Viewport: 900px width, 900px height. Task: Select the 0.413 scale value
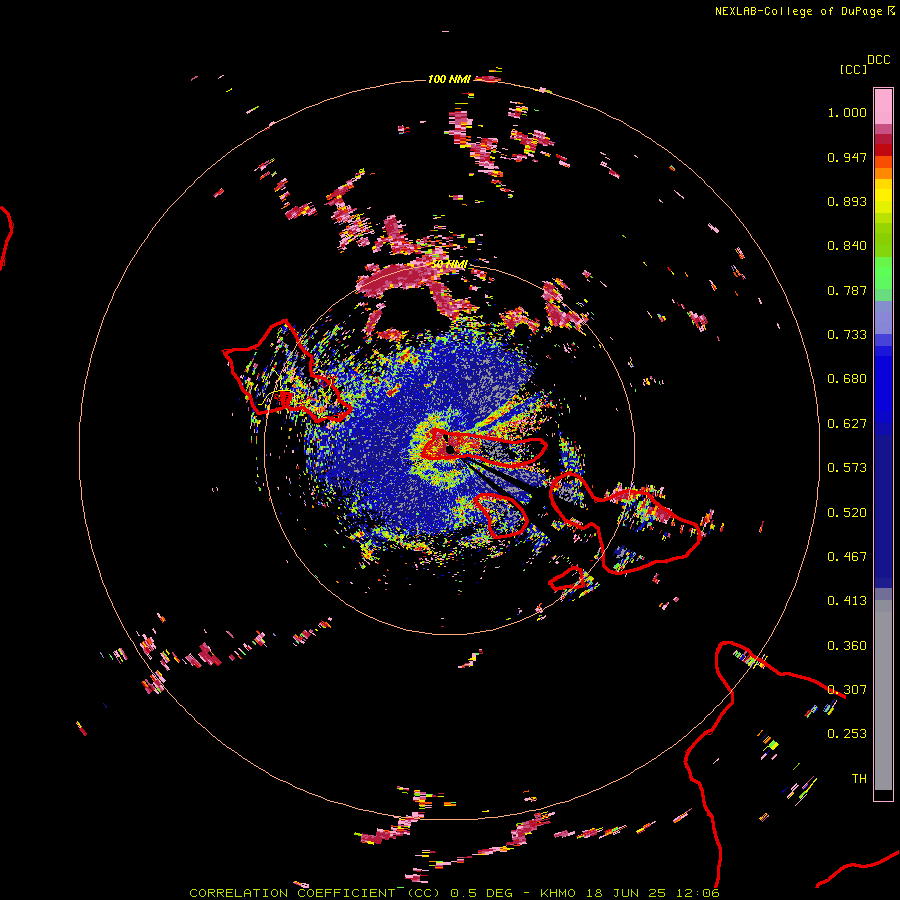pos(847,601)
